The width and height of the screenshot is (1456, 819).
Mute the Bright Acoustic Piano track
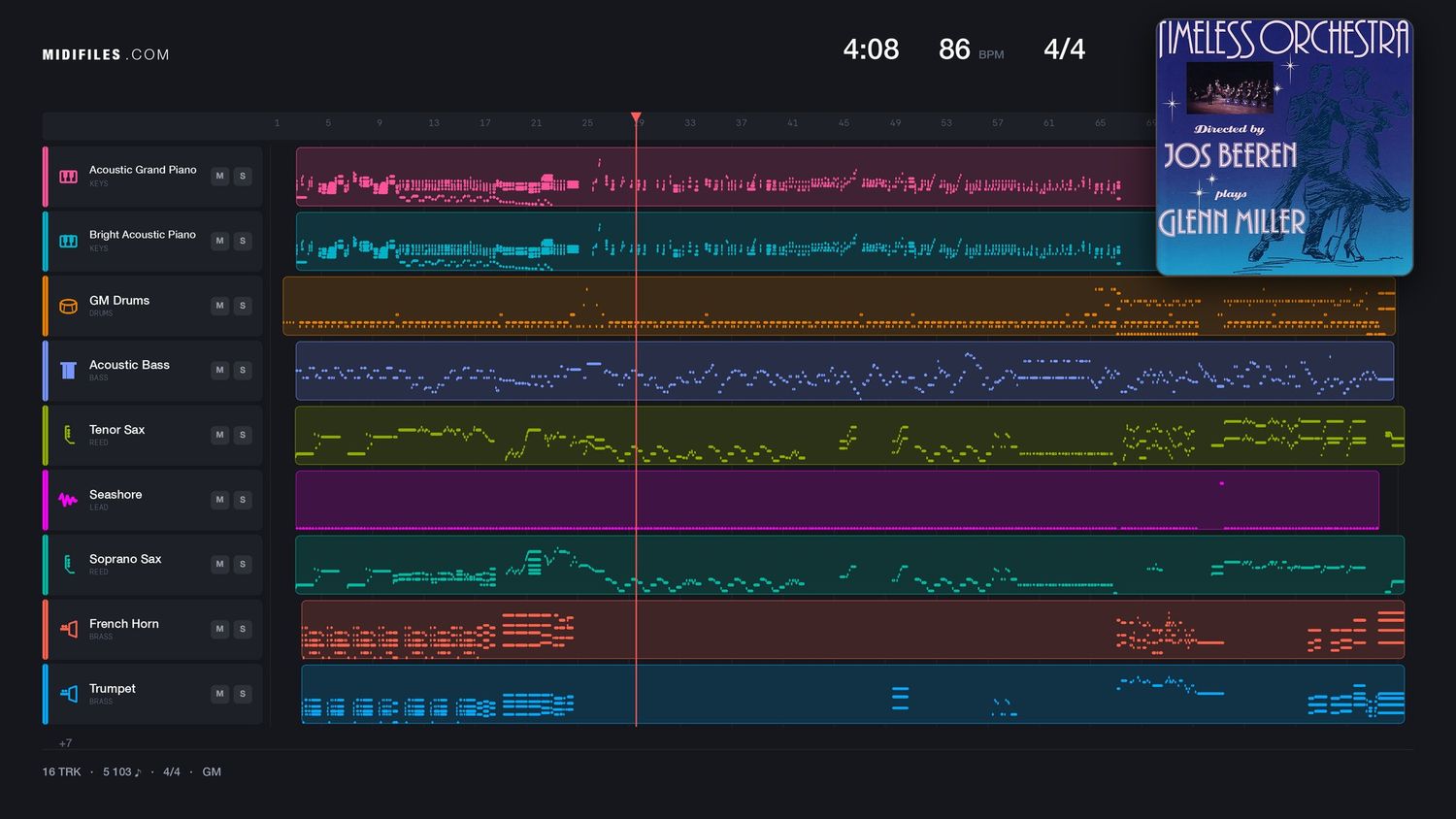219,241
